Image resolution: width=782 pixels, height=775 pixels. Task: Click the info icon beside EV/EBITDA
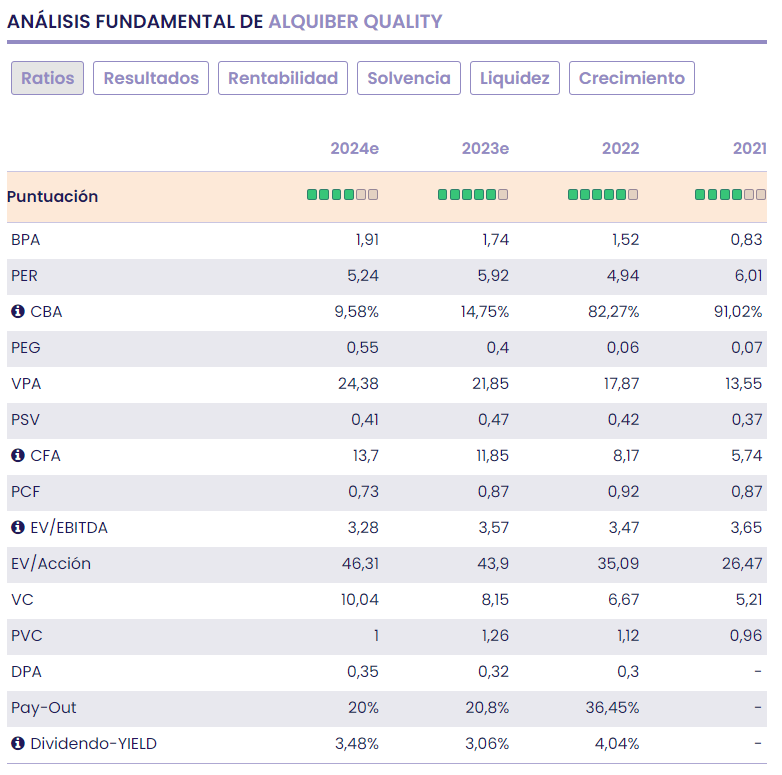click(17, 528)
